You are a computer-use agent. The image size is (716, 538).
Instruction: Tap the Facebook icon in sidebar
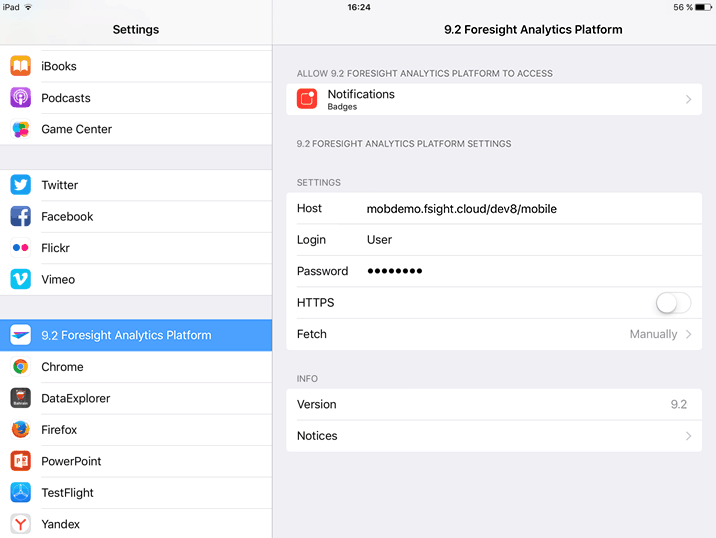21,216
